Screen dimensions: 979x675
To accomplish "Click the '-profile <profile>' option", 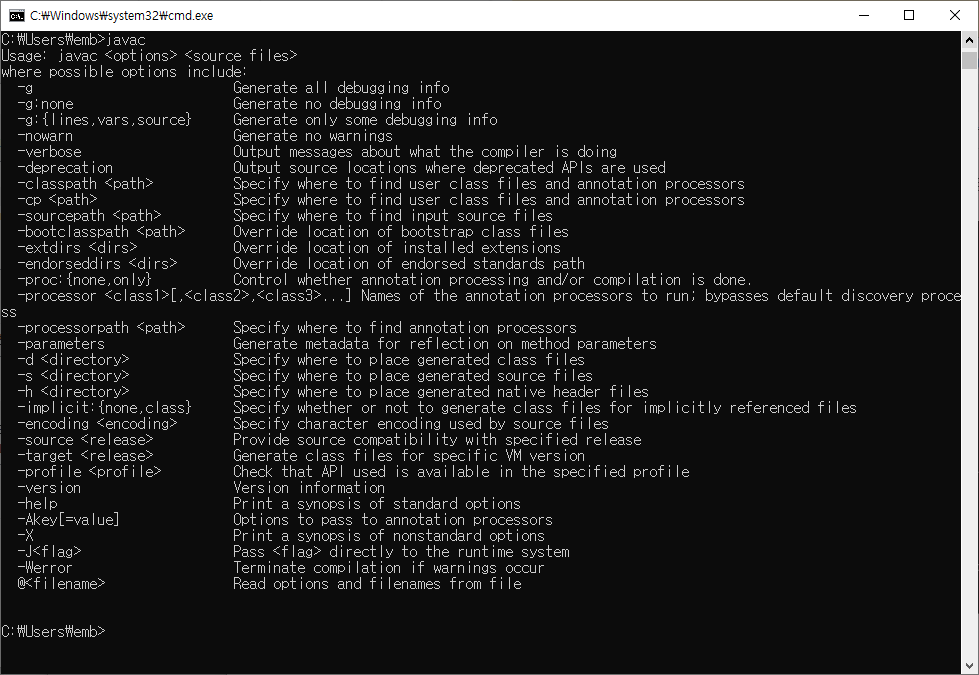I will (89, 472).
